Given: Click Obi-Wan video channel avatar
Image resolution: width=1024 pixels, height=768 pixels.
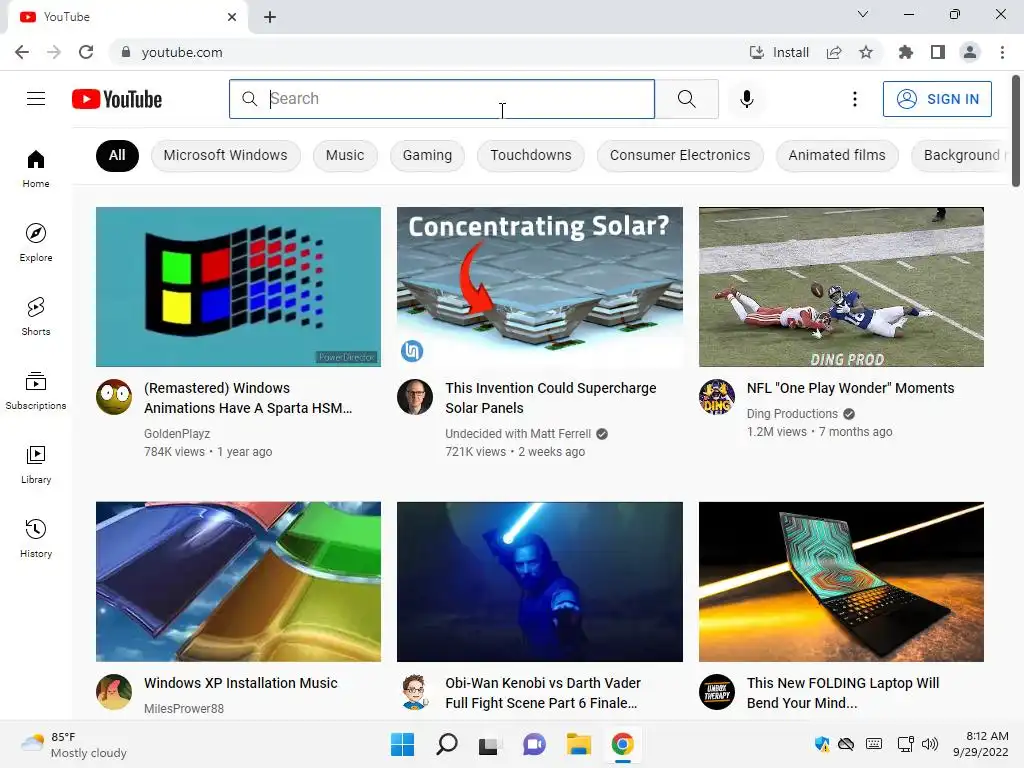Looking at the screenshot, I should click(x=415, y=692).
